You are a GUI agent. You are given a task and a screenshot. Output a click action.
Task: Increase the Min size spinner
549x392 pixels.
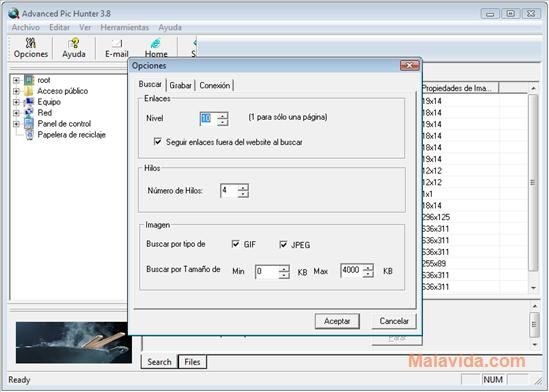[284, 269]
